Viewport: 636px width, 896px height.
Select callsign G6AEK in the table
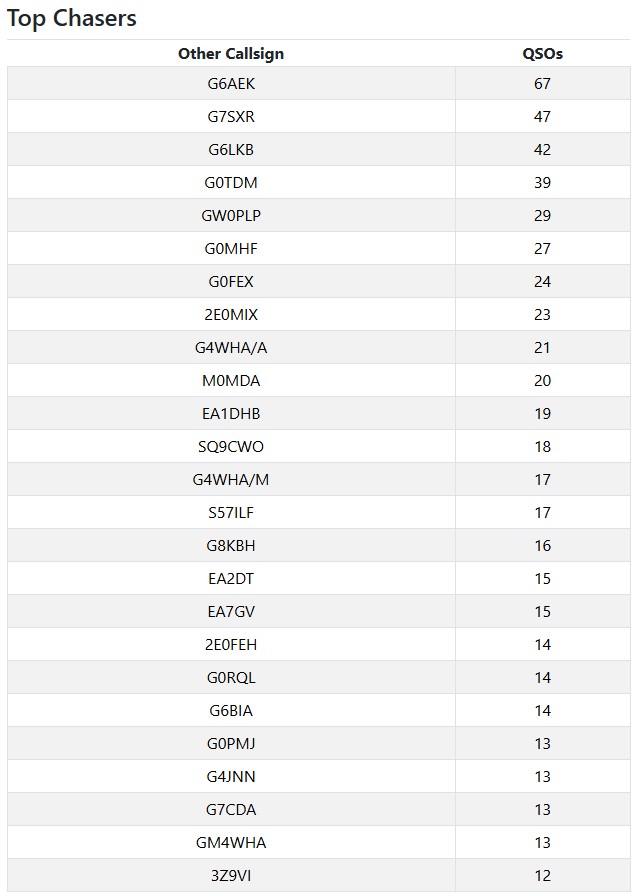coord(231,84)
